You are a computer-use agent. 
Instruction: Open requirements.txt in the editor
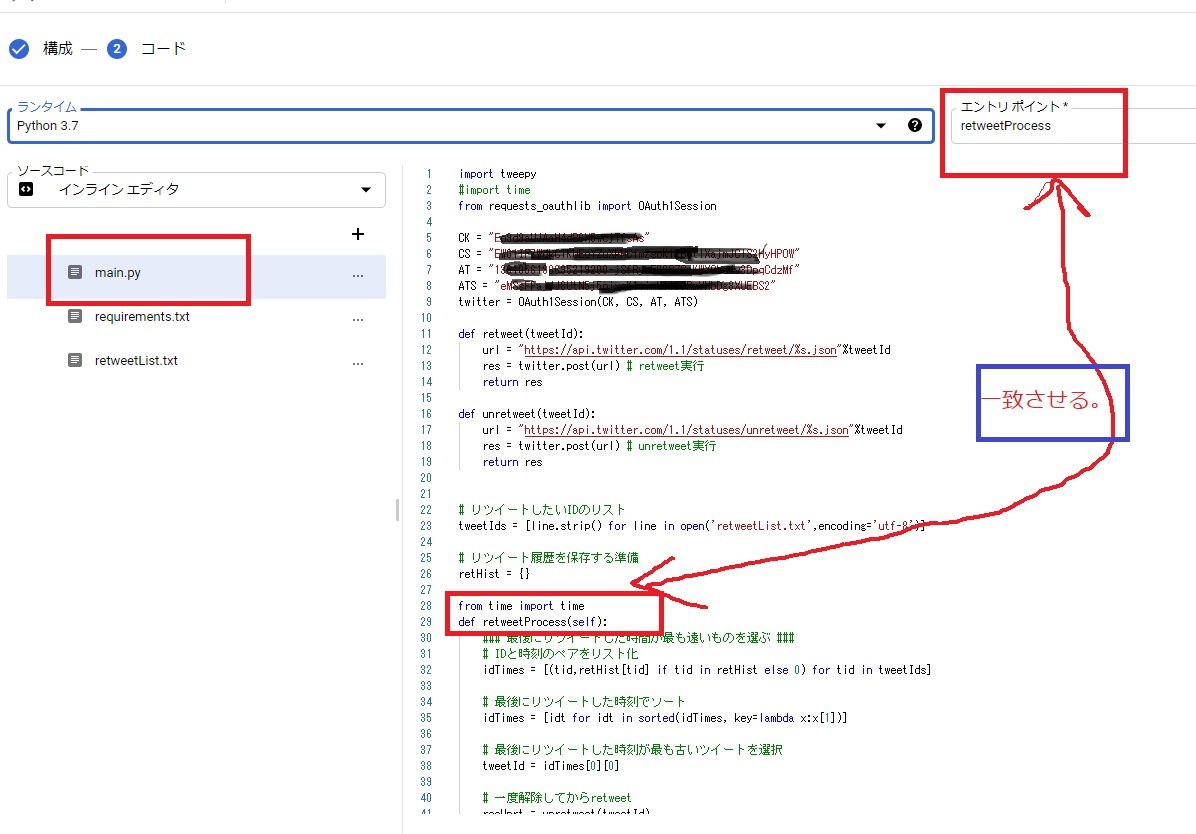[142, 317]
